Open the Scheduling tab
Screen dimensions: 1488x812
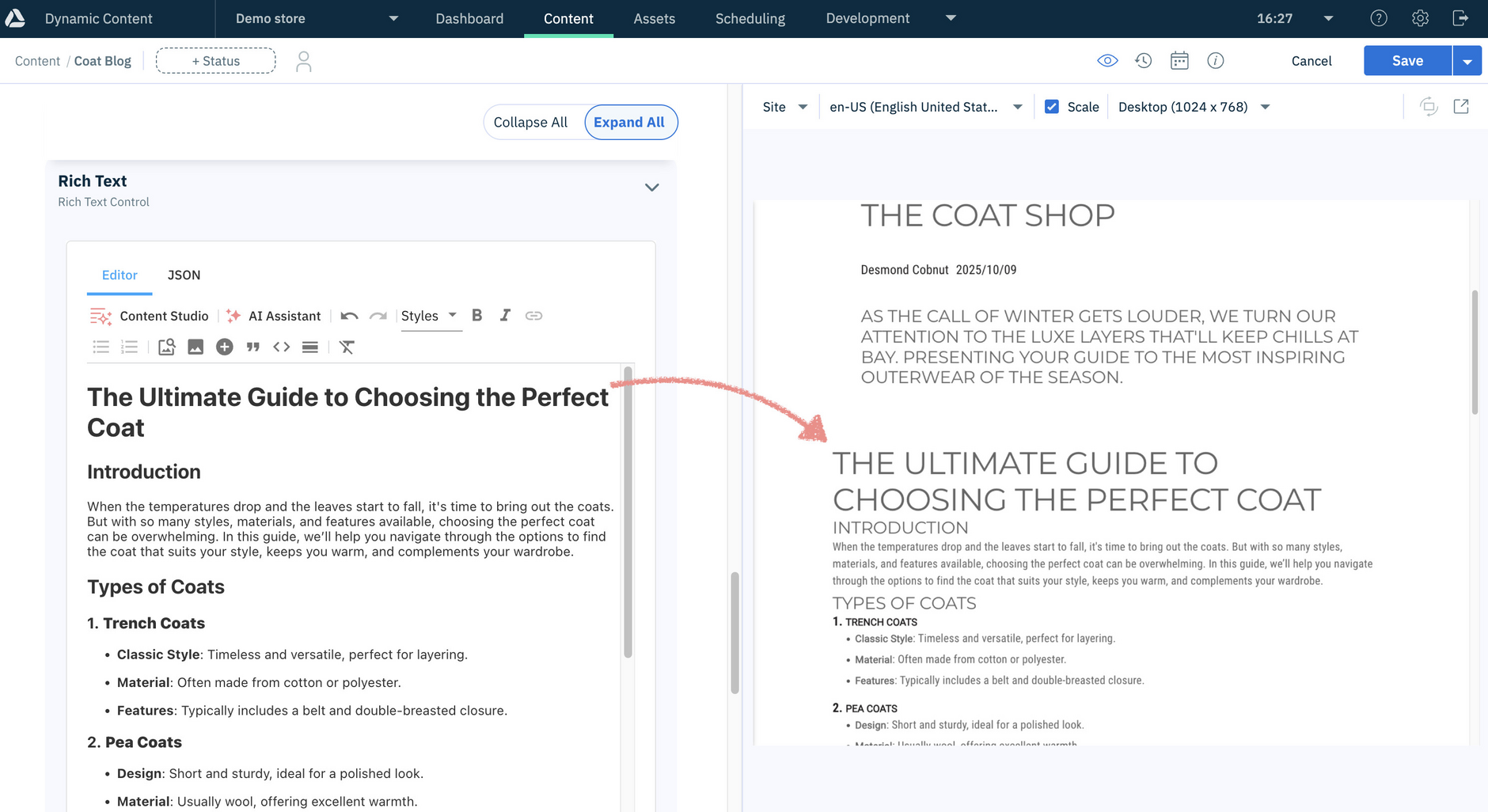(x=750, y=18)
